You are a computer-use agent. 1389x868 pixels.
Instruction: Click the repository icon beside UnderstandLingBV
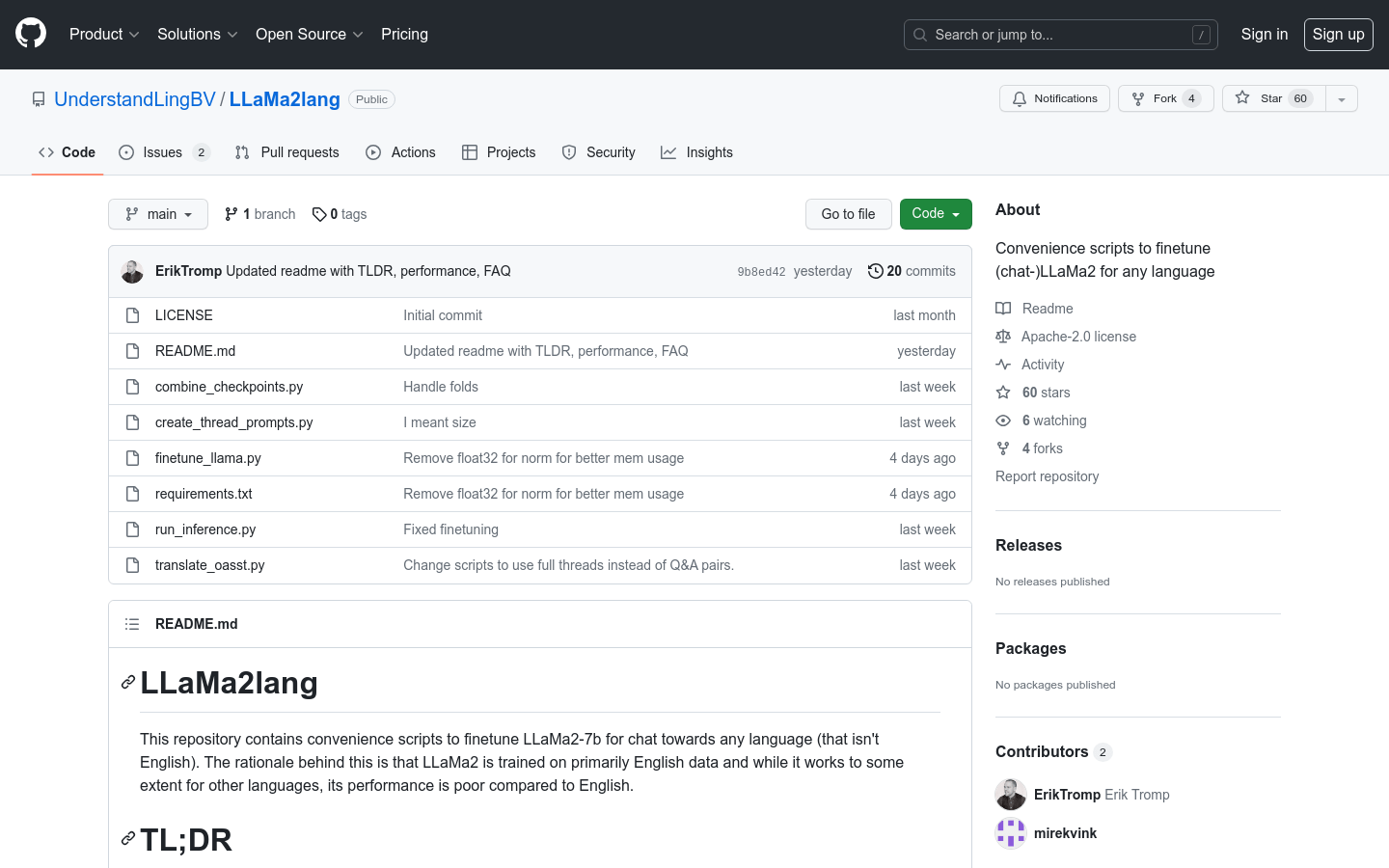(39, 99)
